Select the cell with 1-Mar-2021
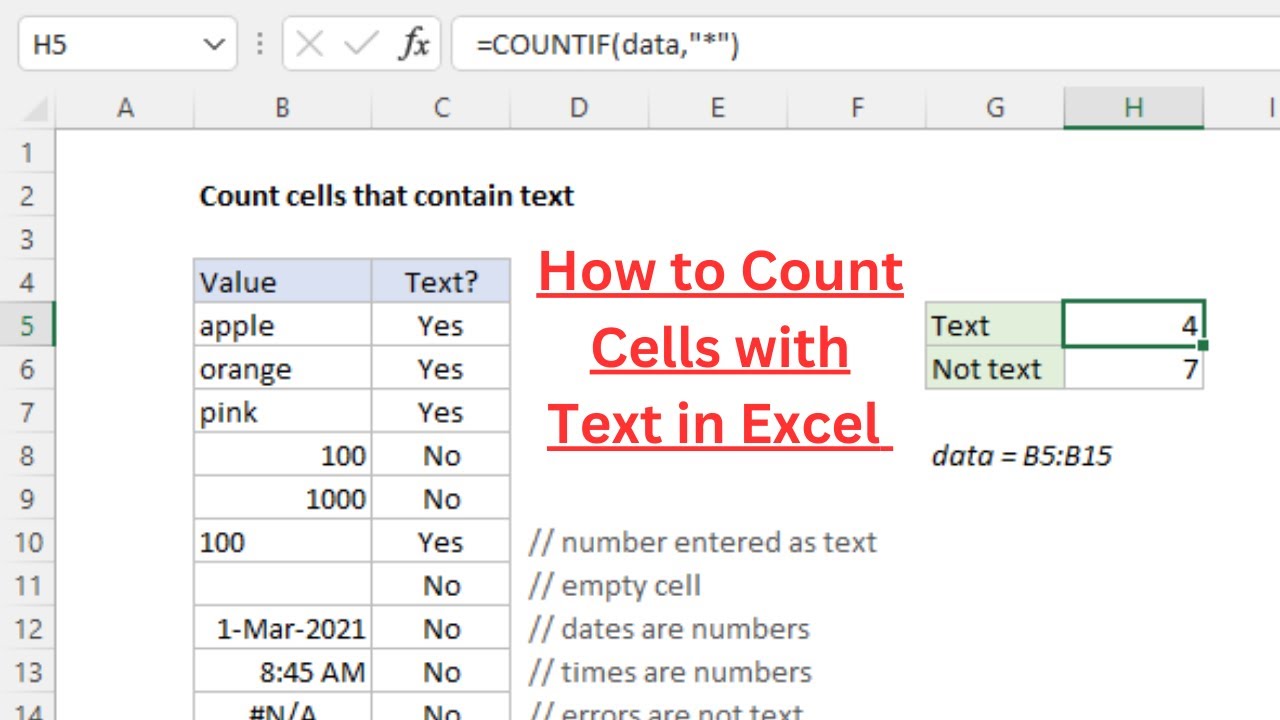1280x720 pixels. click(283, 629)
